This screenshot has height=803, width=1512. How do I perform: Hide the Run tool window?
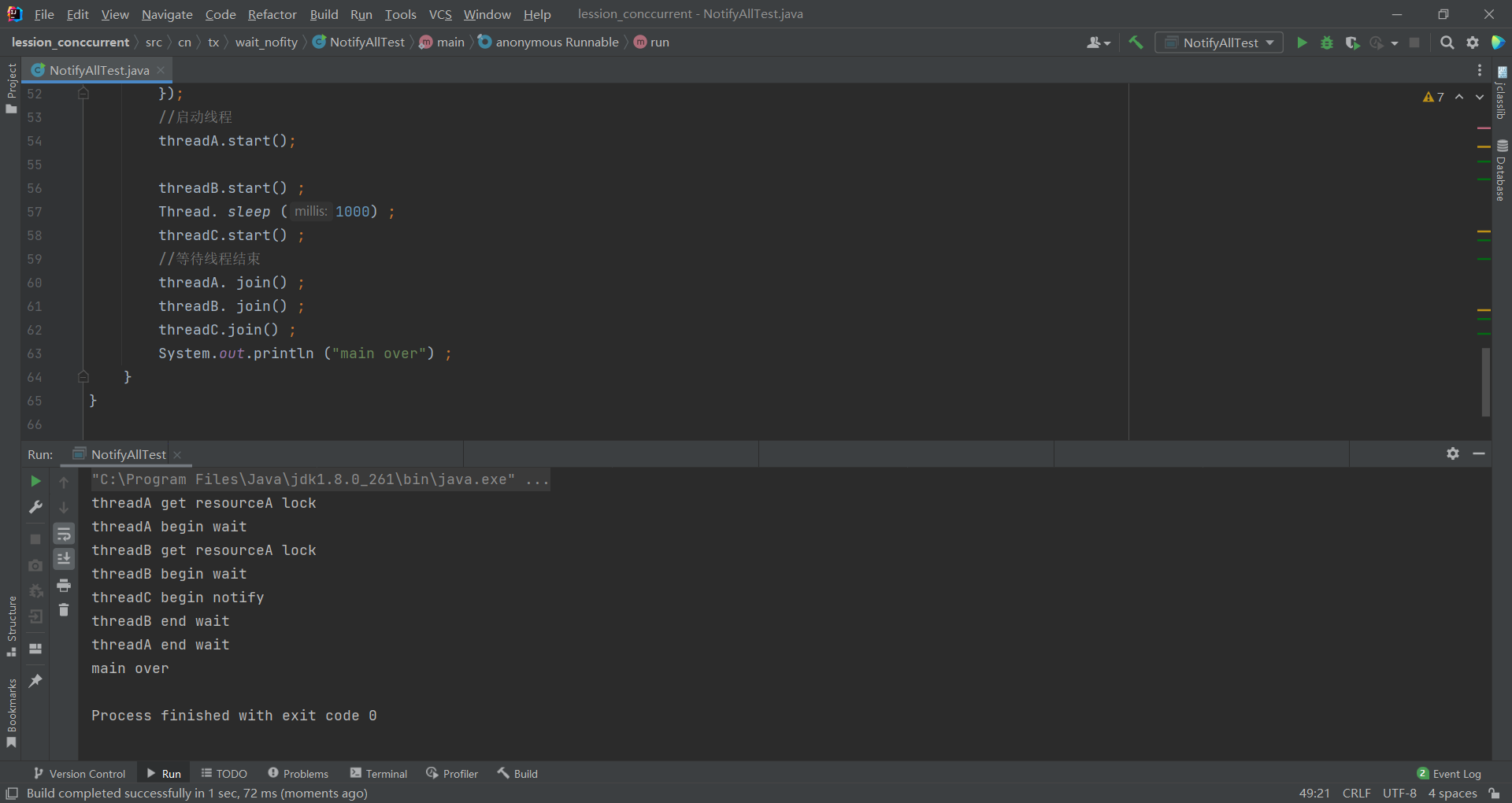(x=1479, y=453)
